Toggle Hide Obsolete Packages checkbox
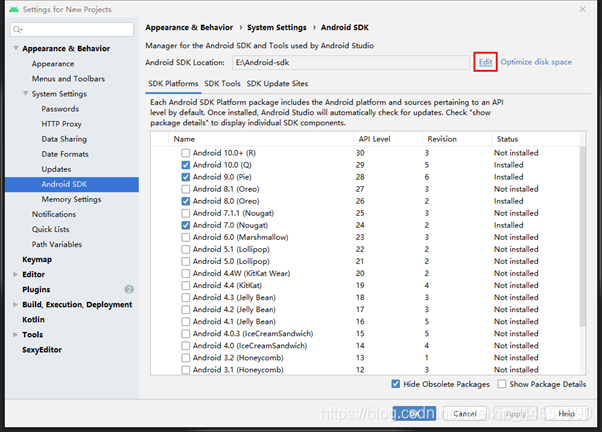The width and height of the screenshot is (602, 432). (x=395, y=384)
